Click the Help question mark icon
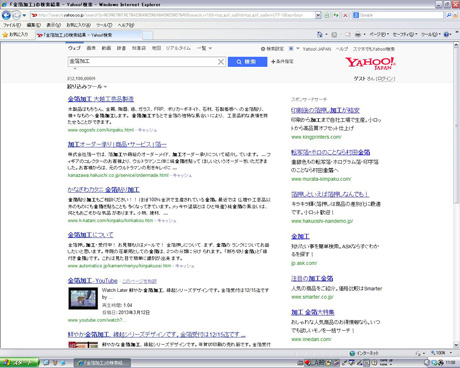The image size is (460, 368). [446, 35]
